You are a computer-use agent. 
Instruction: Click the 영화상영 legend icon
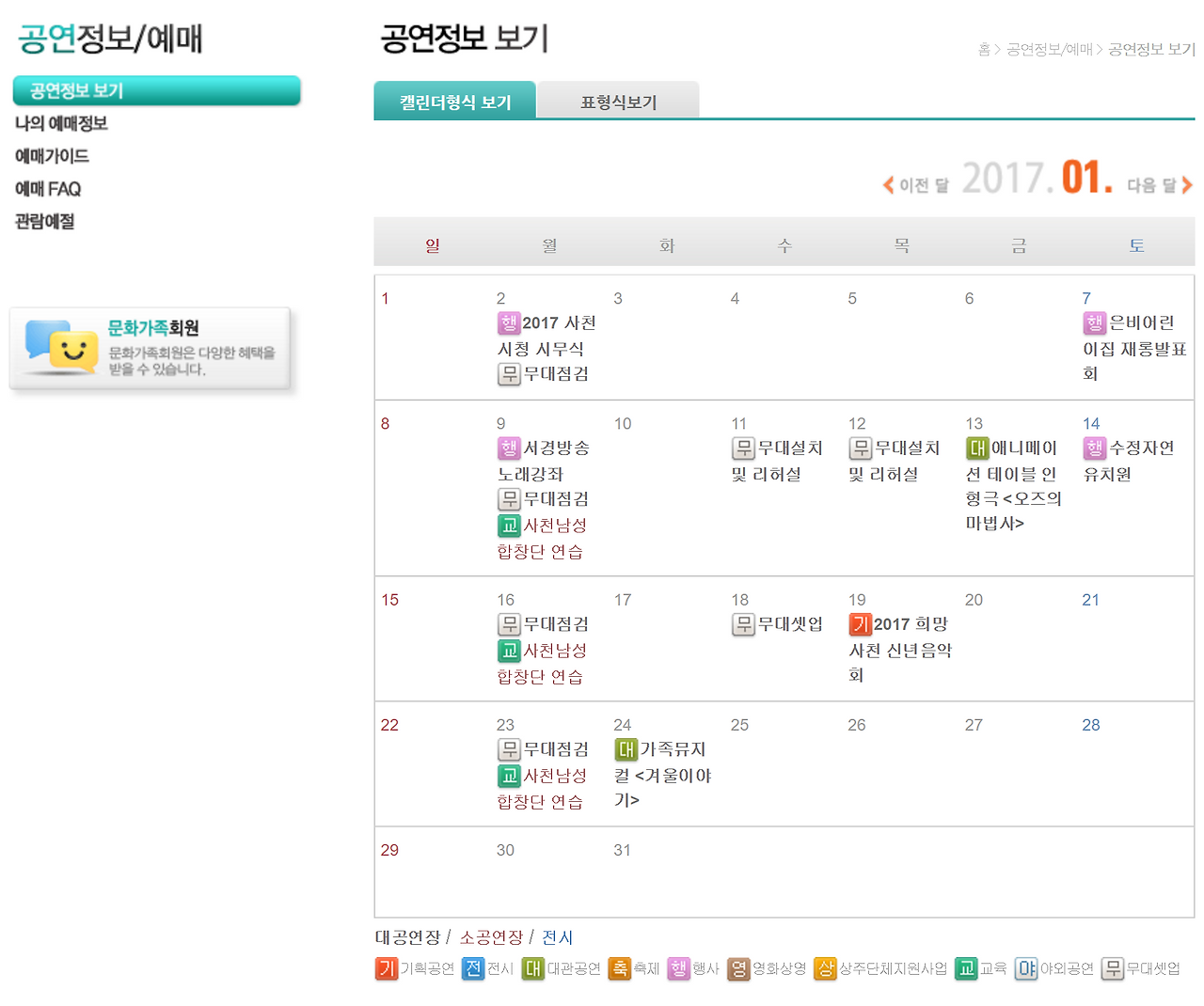point(737,968)
